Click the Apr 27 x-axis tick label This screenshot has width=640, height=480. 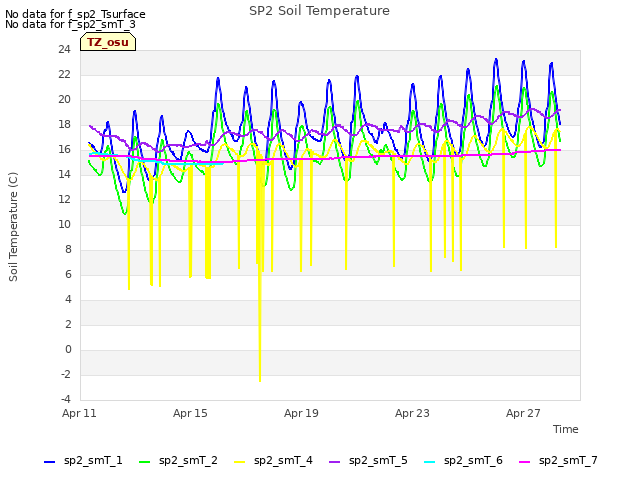coord(523,413)
